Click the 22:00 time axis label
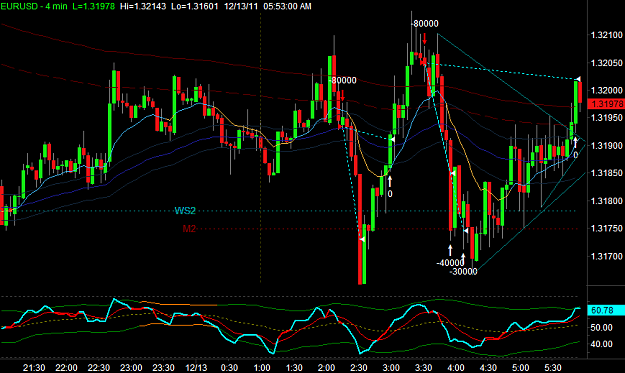 [66, 368]
